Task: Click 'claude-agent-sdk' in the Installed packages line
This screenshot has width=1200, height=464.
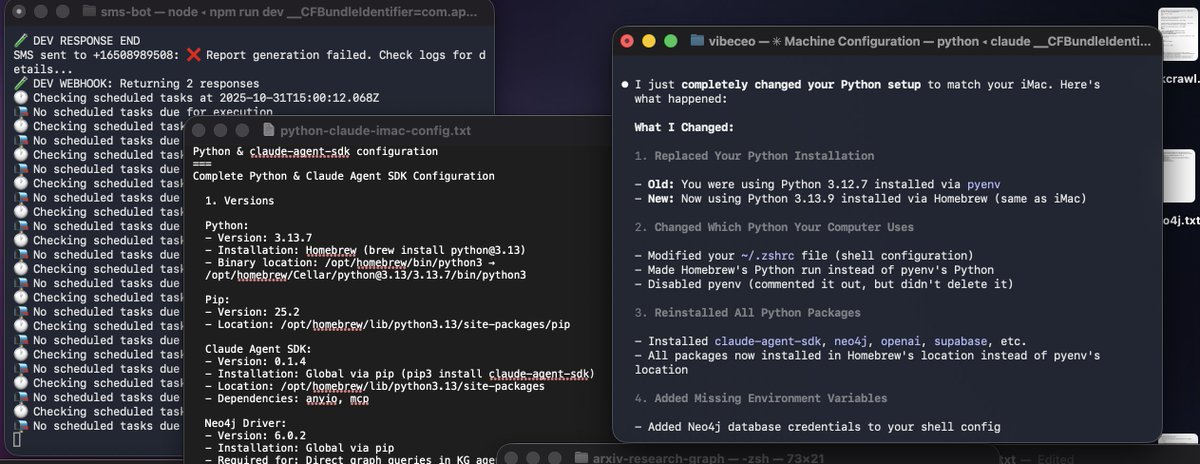Action: click(x=768, y=342)
